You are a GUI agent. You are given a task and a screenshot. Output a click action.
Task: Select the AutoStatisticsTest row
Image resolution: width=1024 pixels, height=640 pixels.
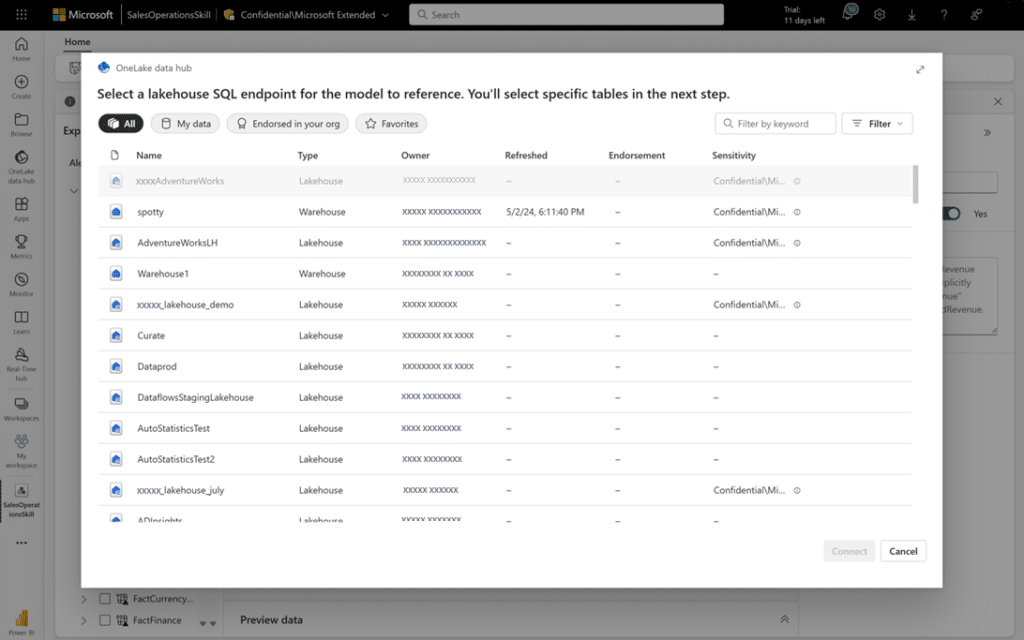pos(505,428)
